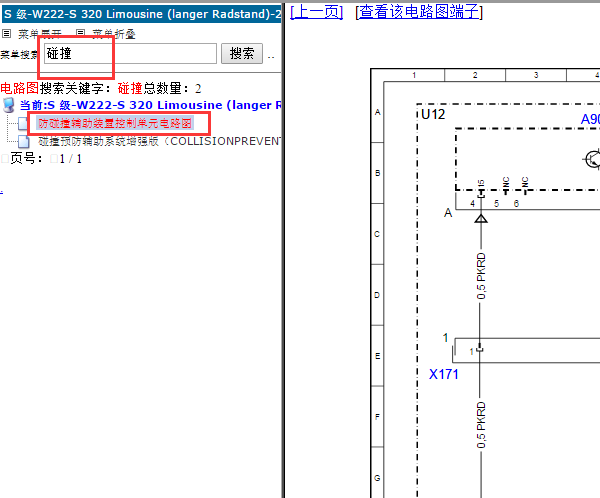This screenshot has height=498, width=600.
Task: Click the two dots link next to 搜索
Action: tap(271, 57)
